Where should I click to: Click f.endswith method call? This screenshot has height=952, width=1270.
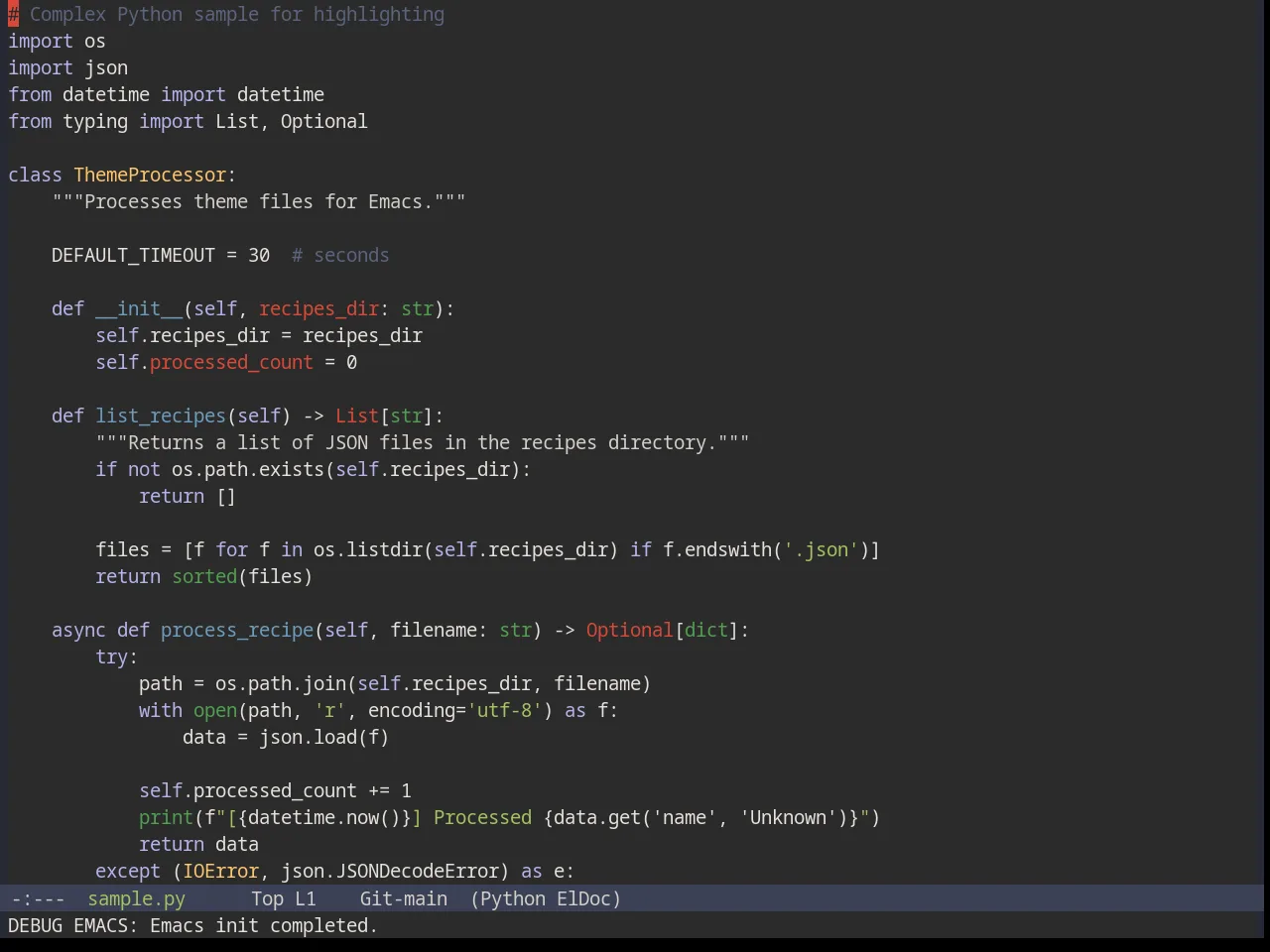coord(717,549)
